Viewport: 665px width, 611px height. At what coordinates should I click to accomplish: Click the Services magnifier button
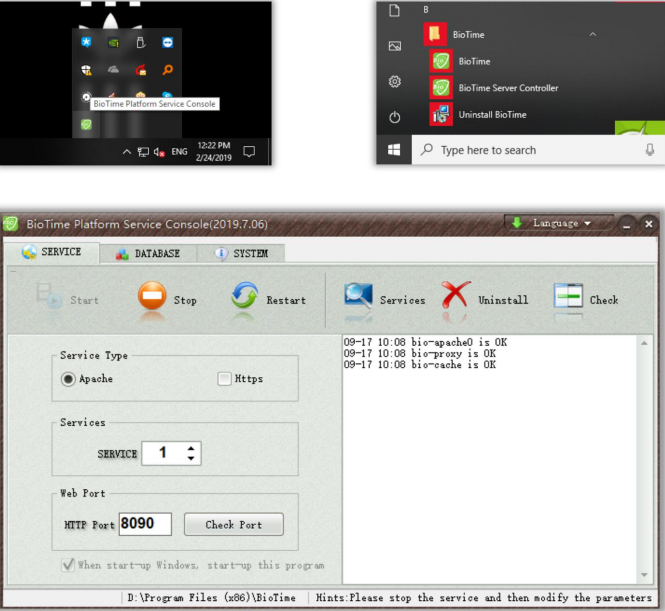384,299
